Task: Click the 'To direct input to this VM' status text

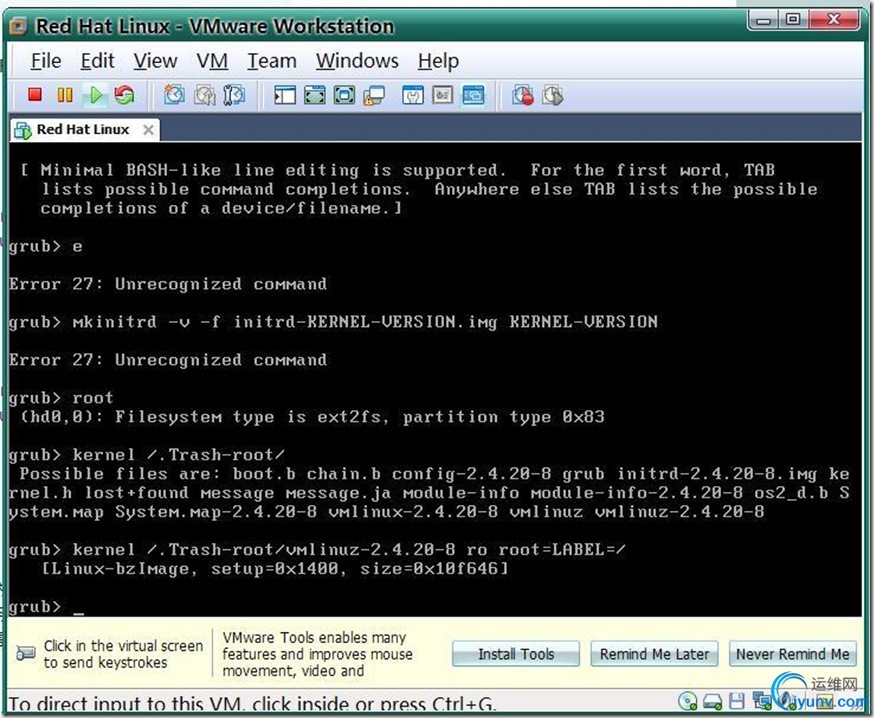Action: 251,704
